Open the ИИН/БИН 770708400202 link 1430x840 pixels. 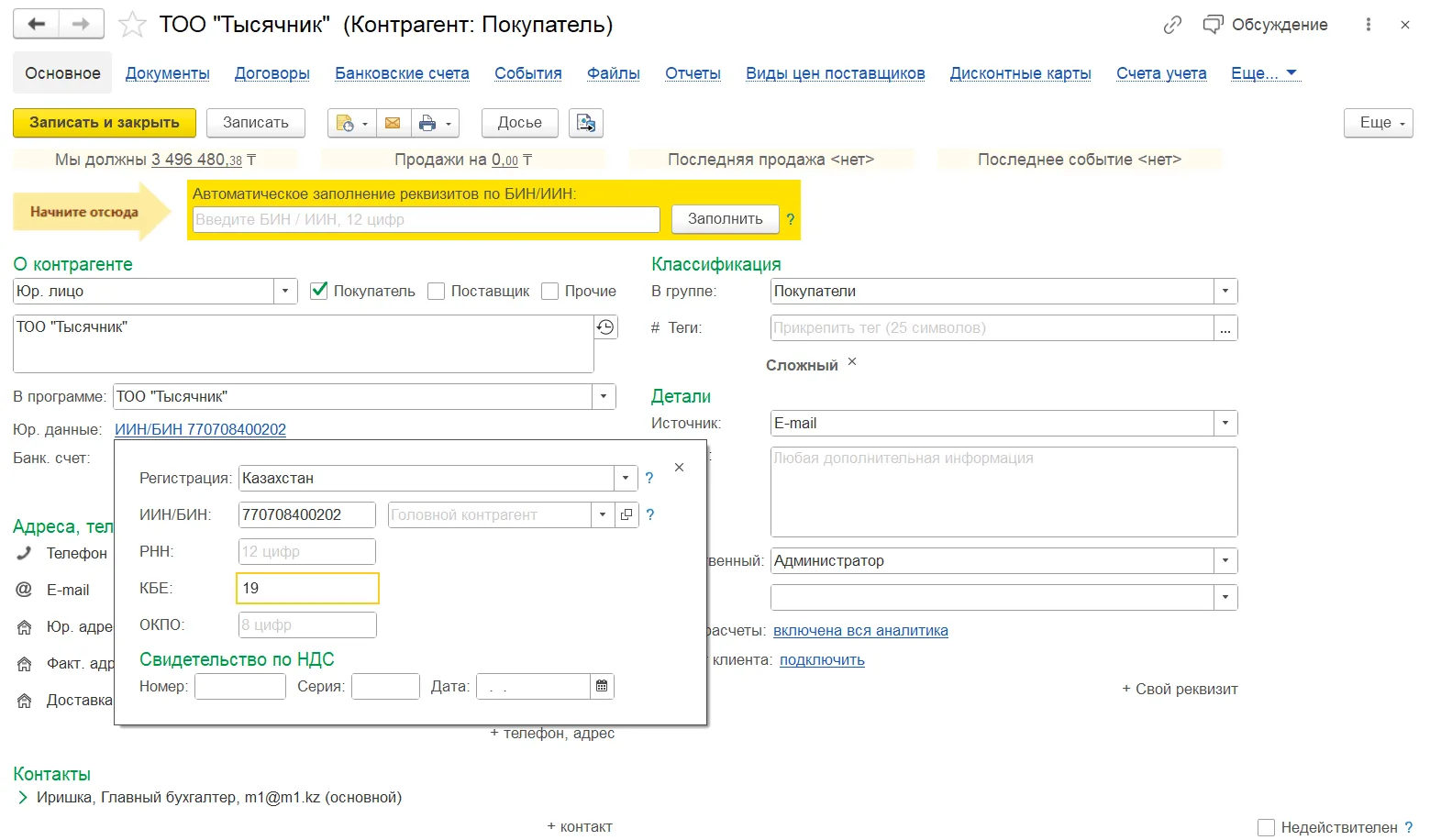pos(200,429)
